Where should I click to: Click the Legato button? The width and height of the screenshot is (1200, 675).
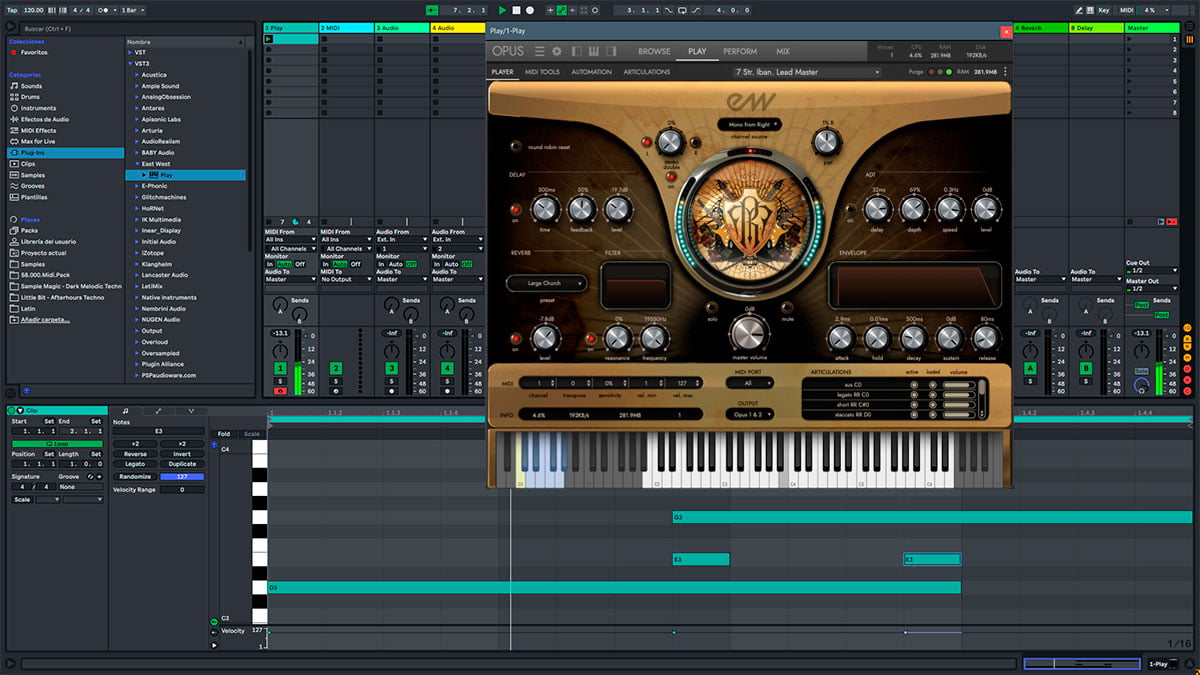click(135, 464)
